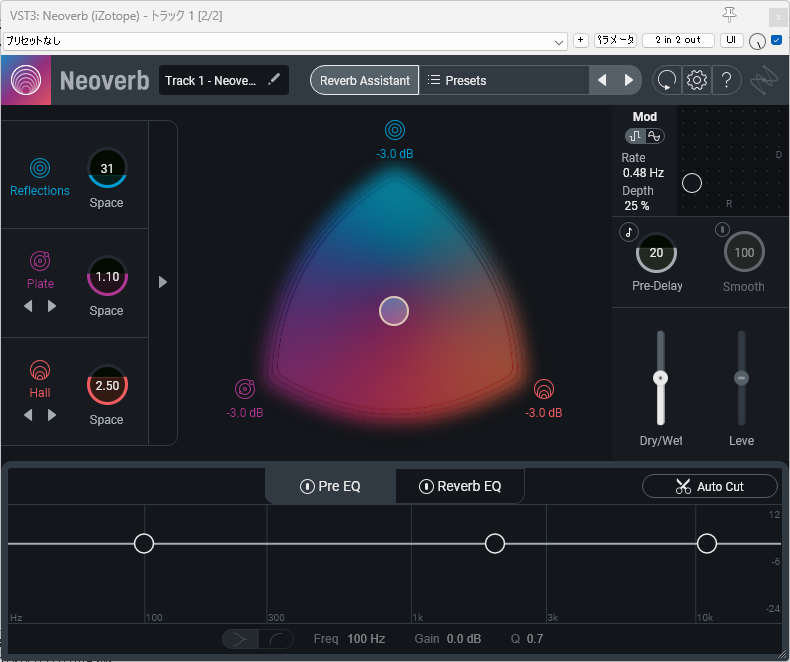Click Reflections level -3.0 dB value
This screenshot has height=662, width=790.
(x=394, y=154)
